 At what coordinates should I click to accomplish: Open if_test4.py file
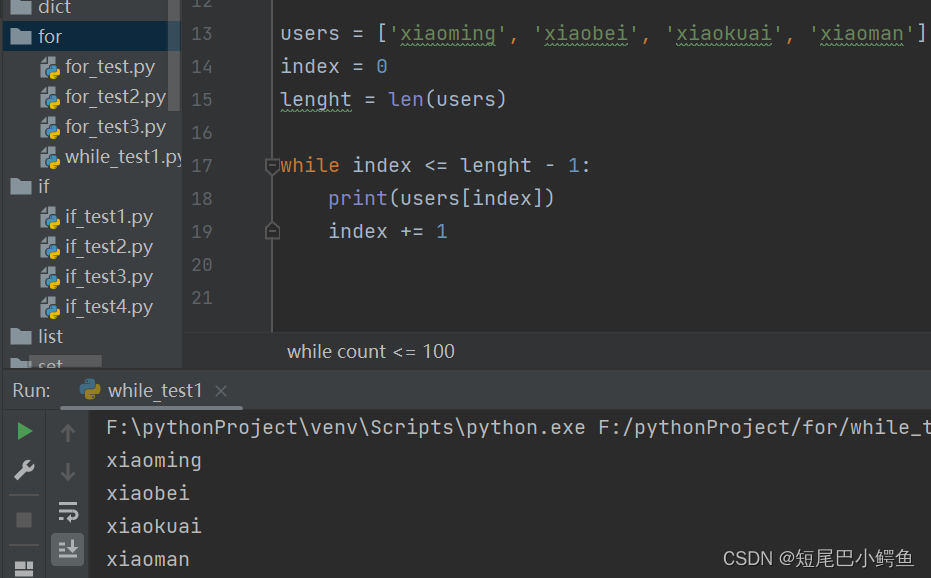coord(109,307)
